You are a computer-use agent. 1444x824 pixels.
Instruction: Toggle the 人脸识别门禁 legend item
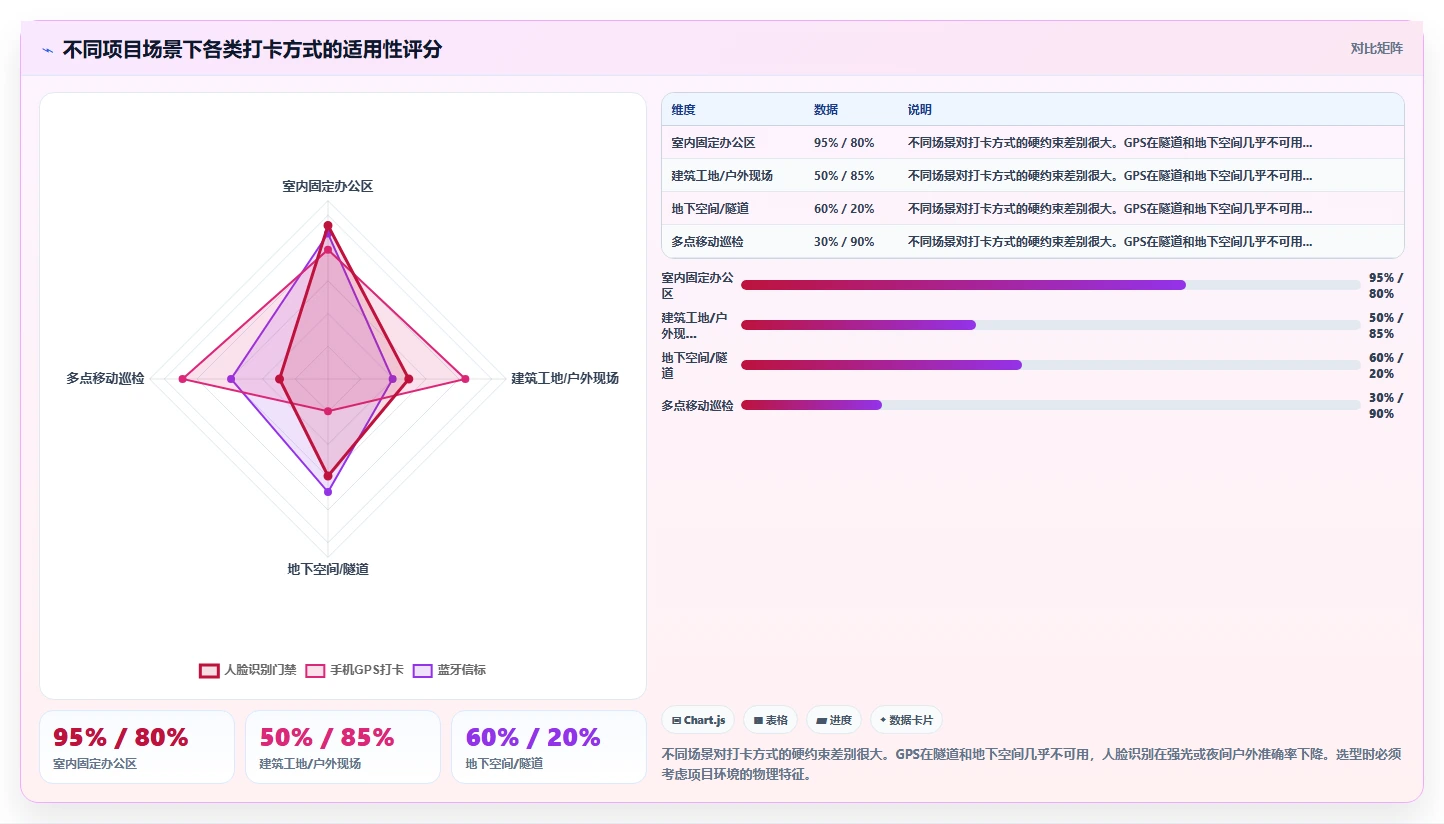[248, 670]
